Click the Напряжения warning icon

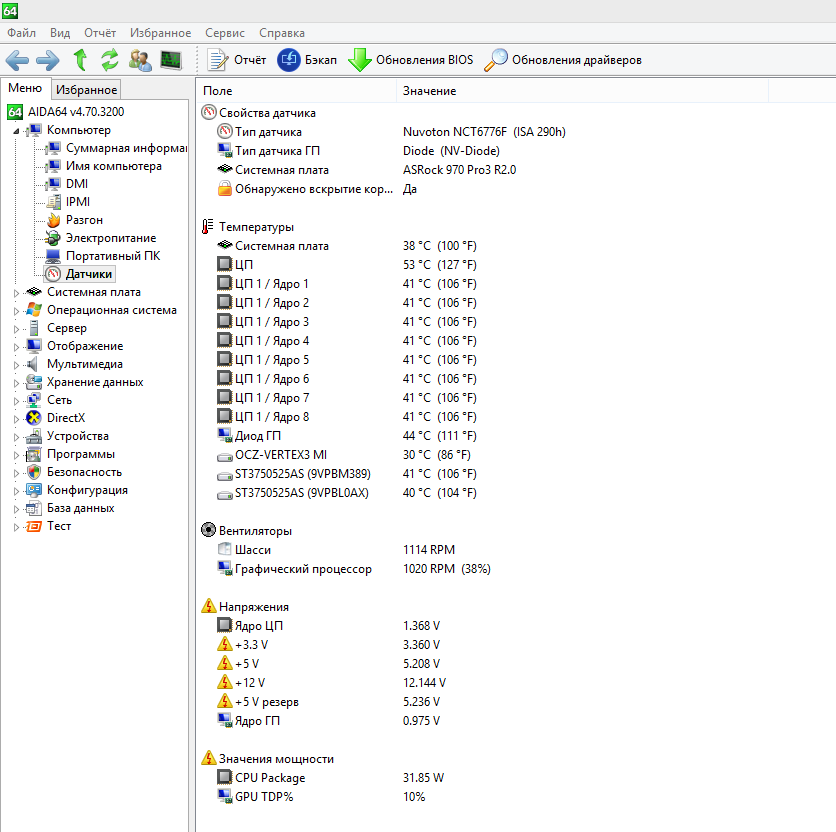click(x=208, y=606)
